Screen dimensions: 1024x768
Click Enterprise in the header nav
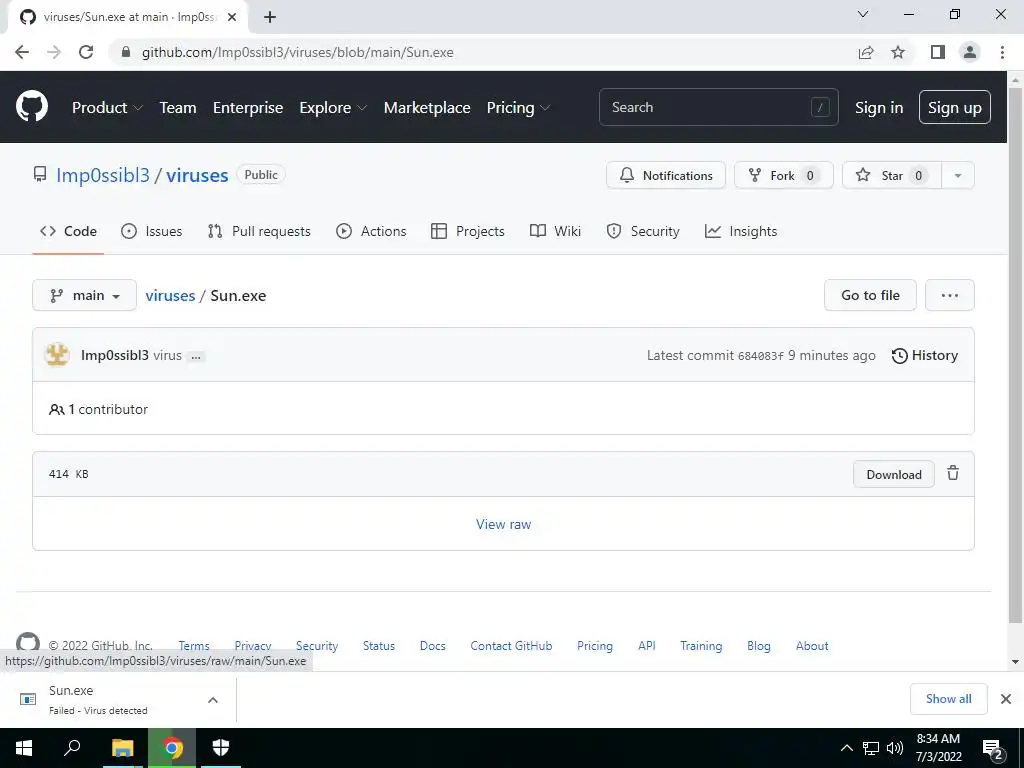click(x=248, y=108)
